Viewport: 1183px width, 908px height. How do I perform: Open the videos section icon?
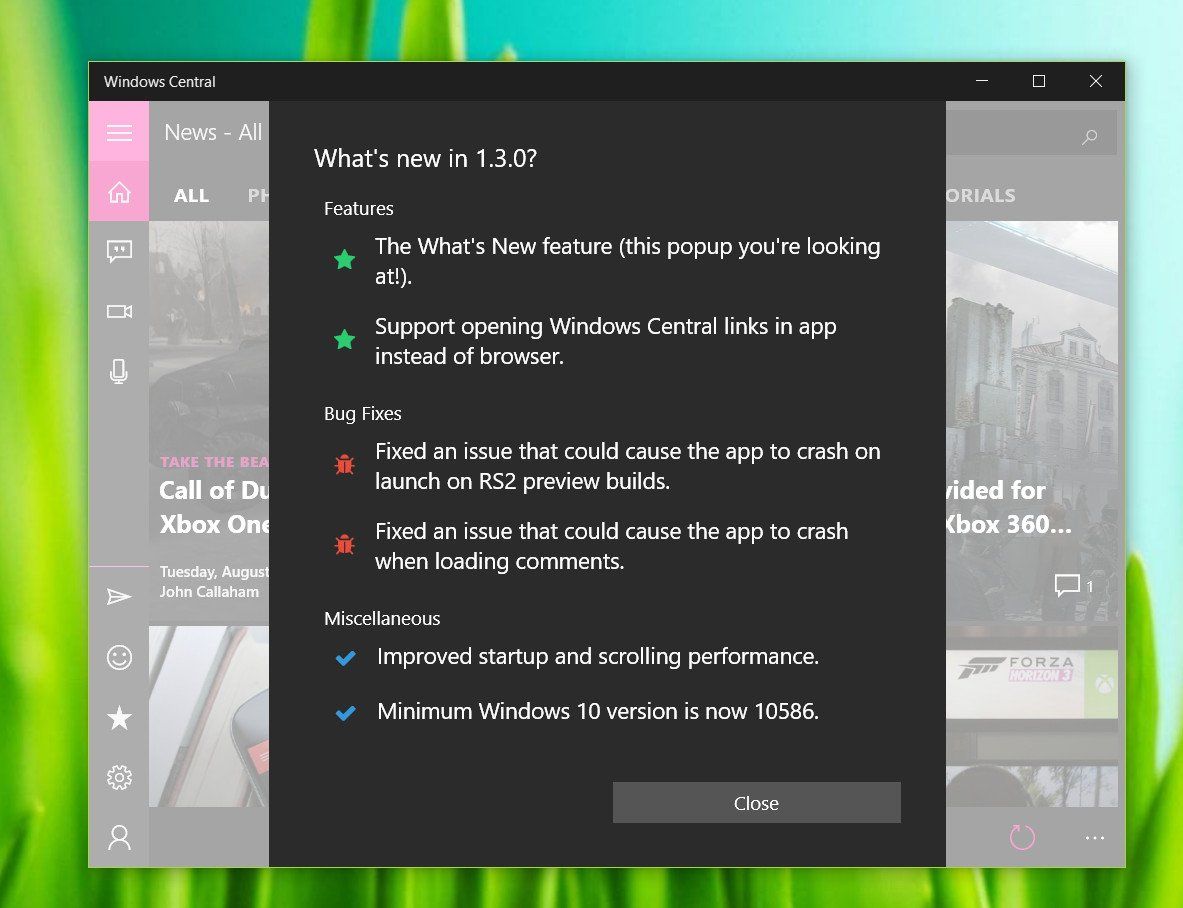(x=119, y=311)
